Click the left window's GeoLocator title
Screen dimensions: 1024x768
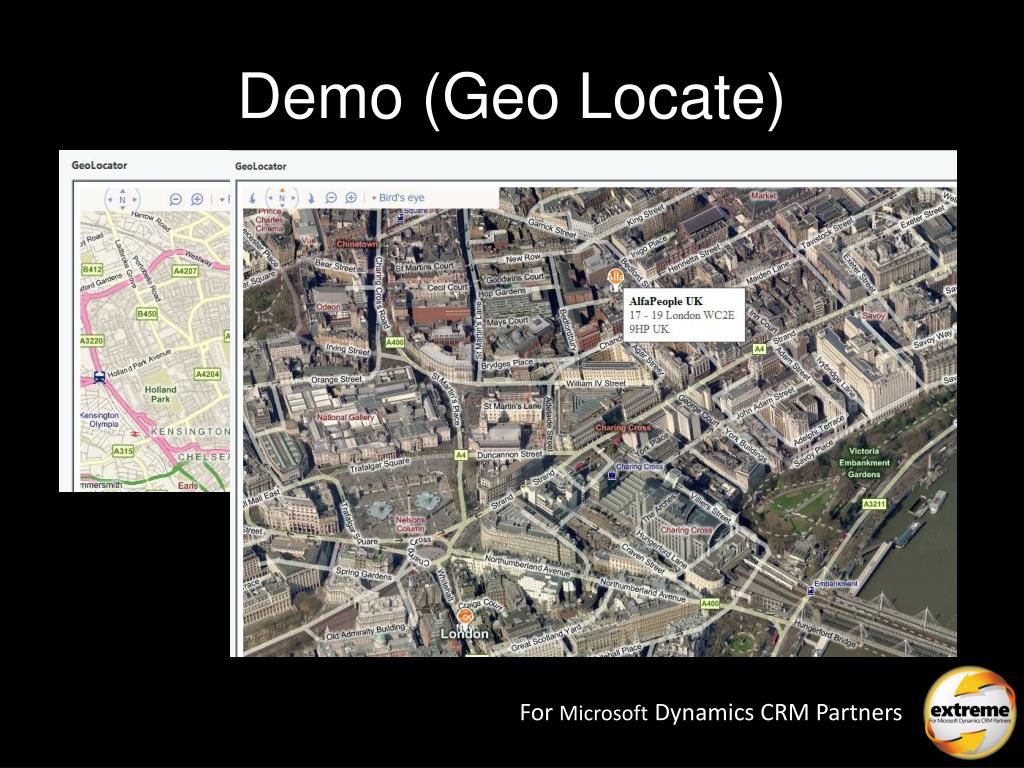point(99,165)
